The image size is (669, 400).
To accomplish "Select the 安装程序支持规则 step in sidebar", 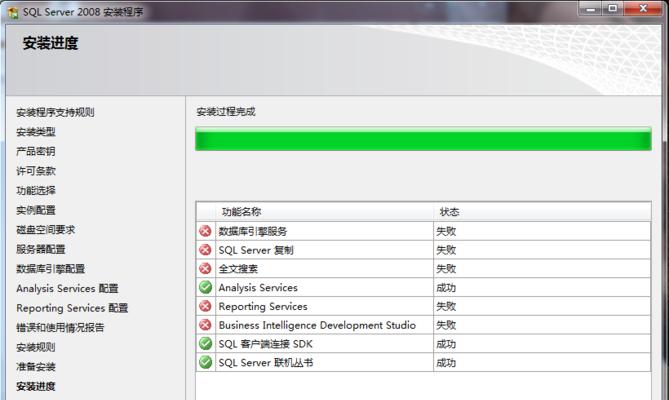I will (55, 113).
